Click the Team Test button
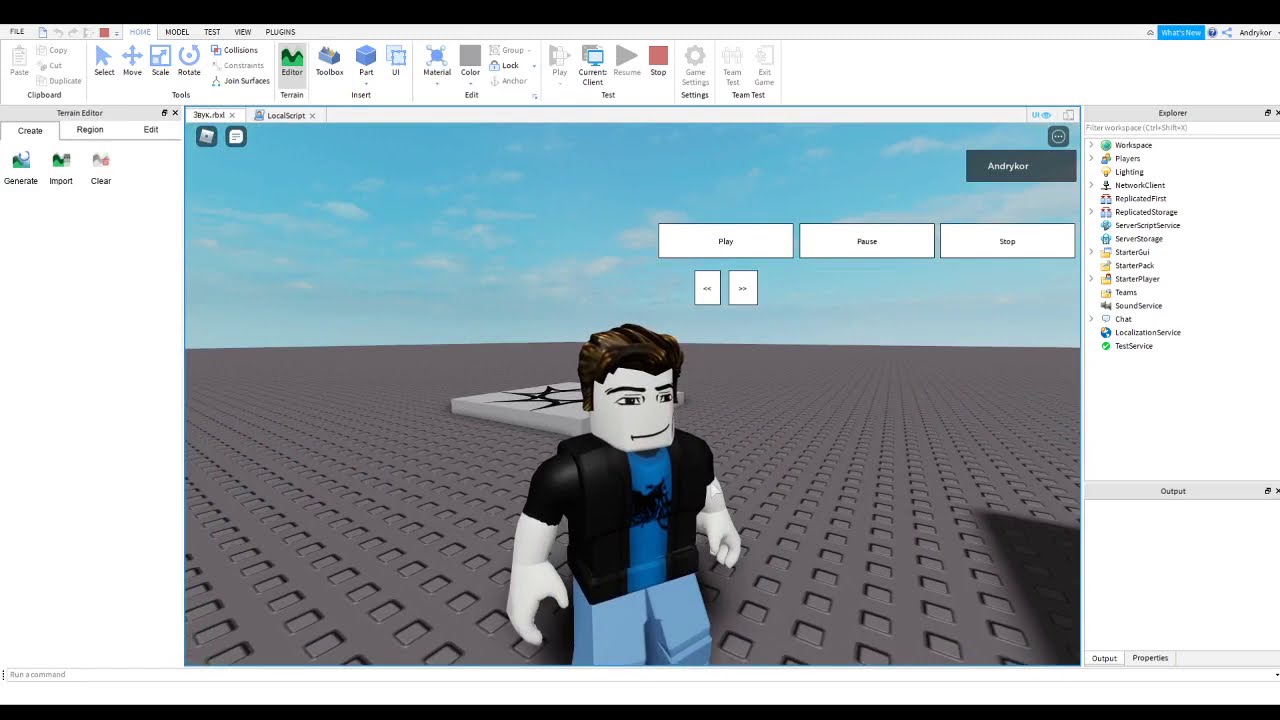 coord(733,65)
